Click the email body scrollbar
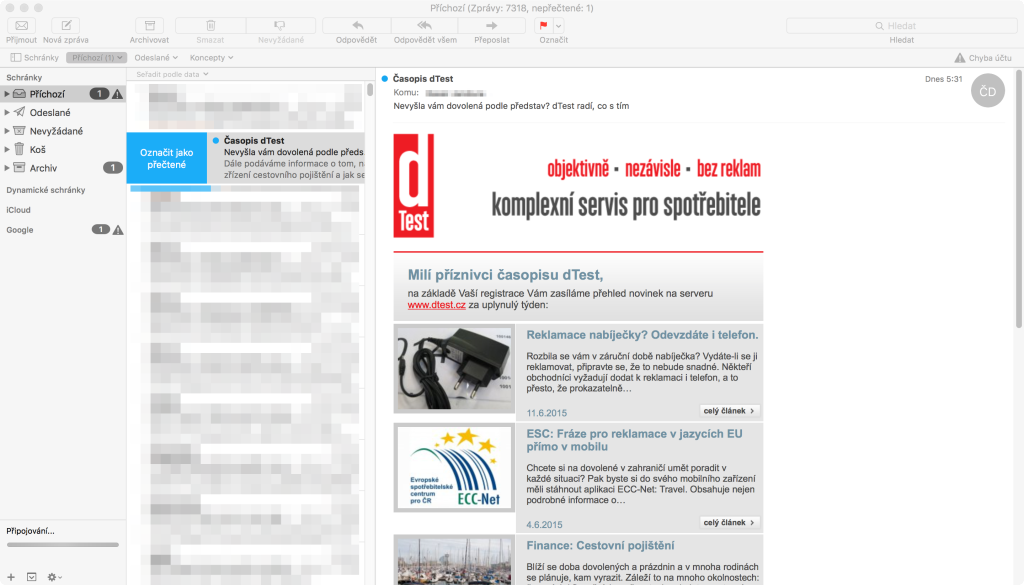 pos(1019,199)
